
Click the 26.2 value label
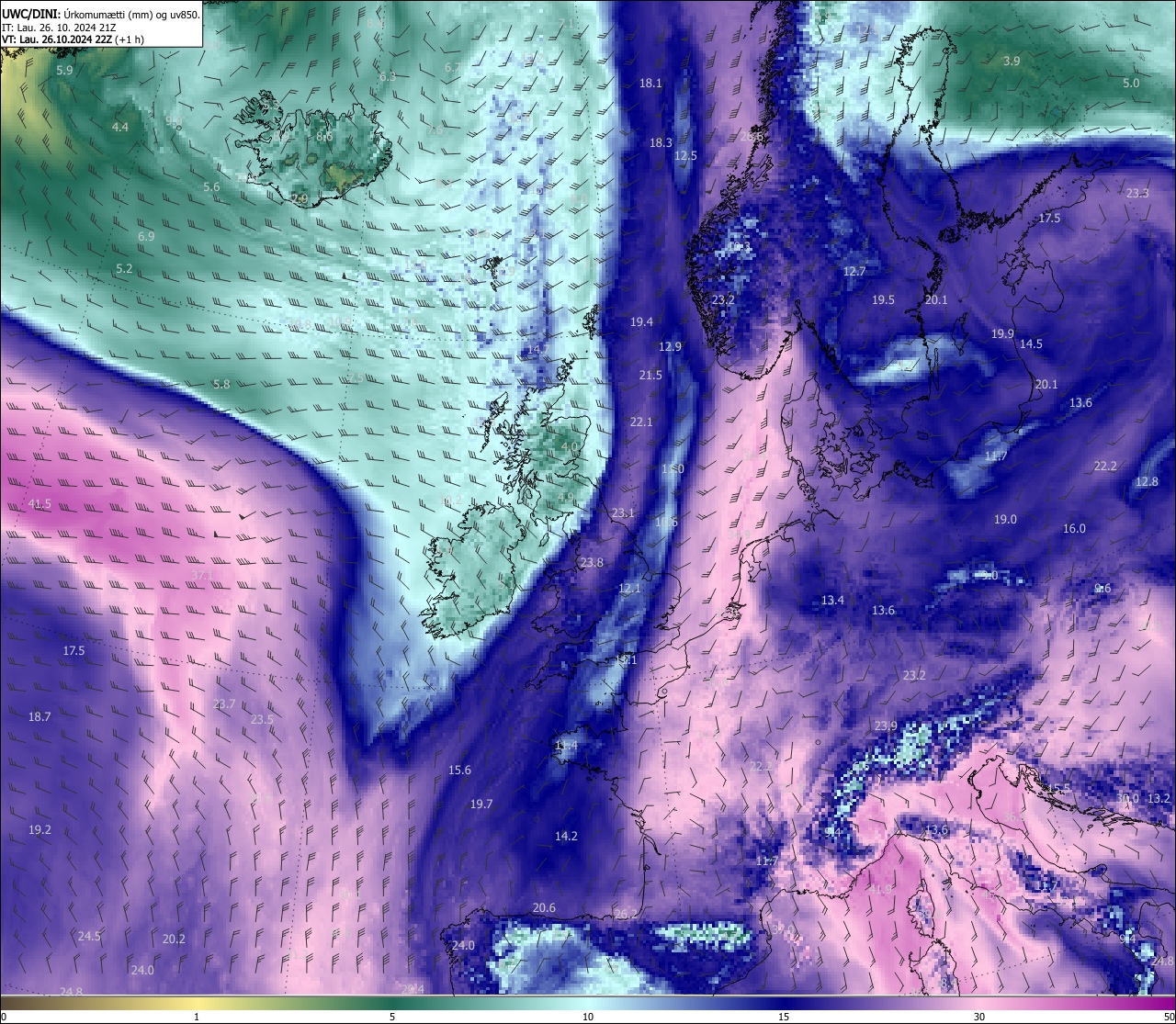(x=626, y=914)
